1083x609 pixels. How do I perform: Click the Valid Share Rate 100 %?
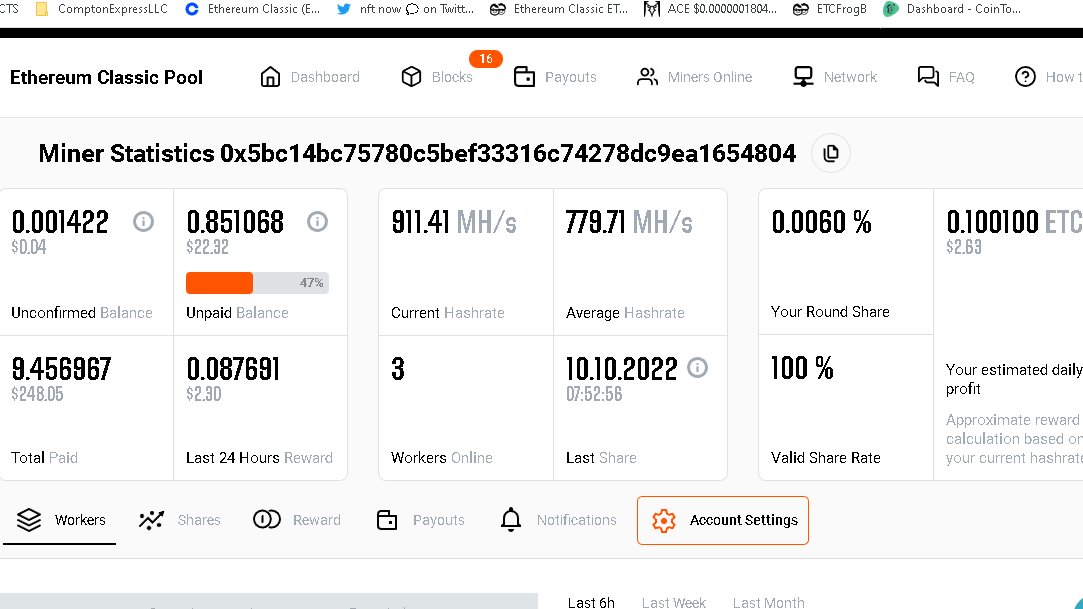pyautogui.click(x=802, y=368)
